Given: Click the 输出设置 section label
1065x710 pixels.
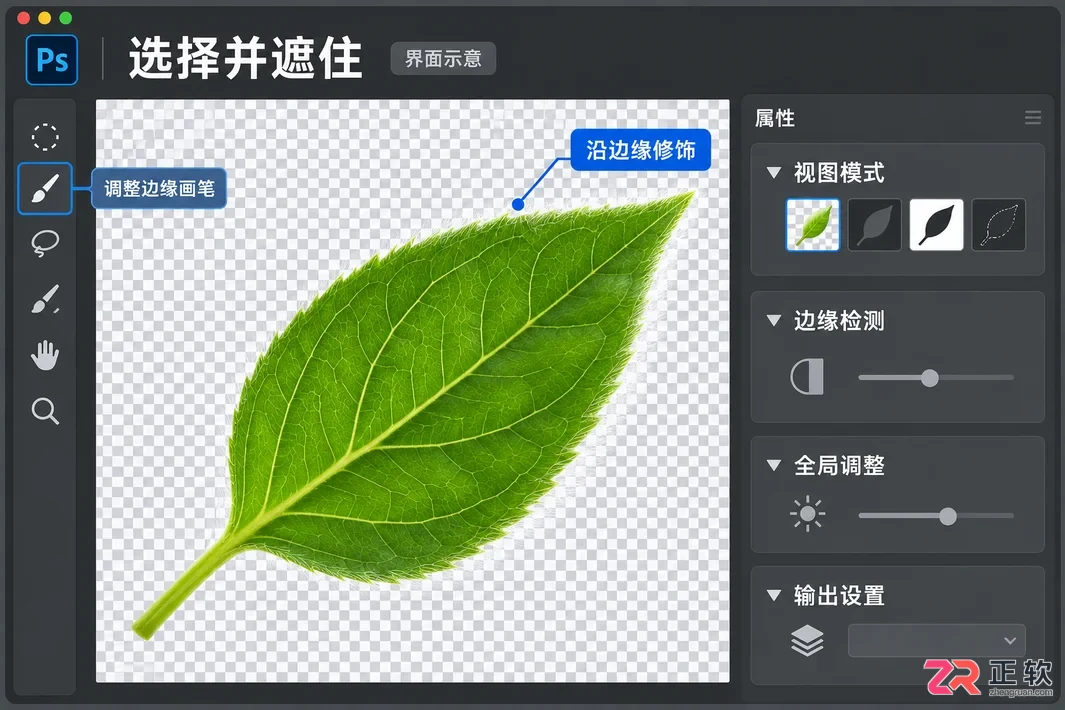Looking at the screenshot, I should (x=839, y=595).
